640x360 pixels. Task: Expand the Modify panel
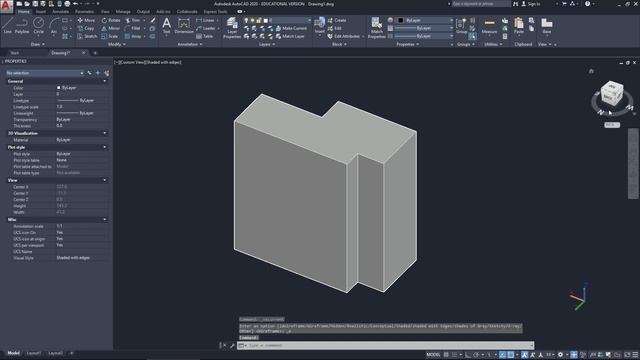tap(116, 44)
